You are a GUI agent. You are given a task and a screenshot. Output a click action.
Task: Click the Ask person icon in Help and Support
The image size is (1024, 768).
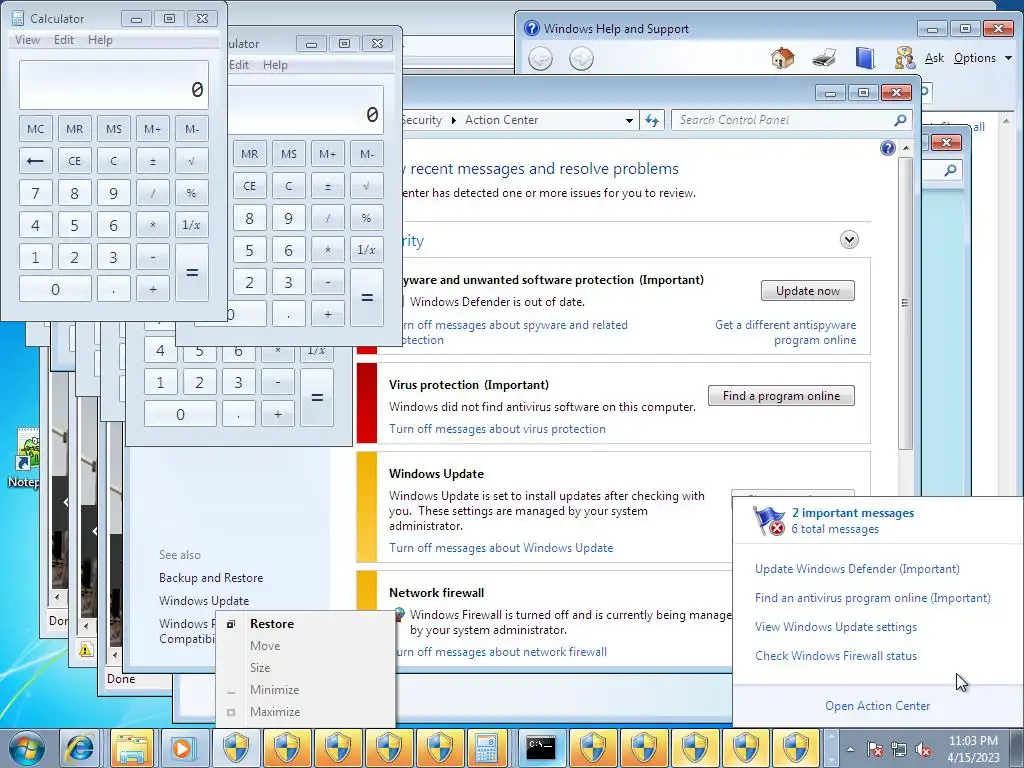tap(904, 58)
